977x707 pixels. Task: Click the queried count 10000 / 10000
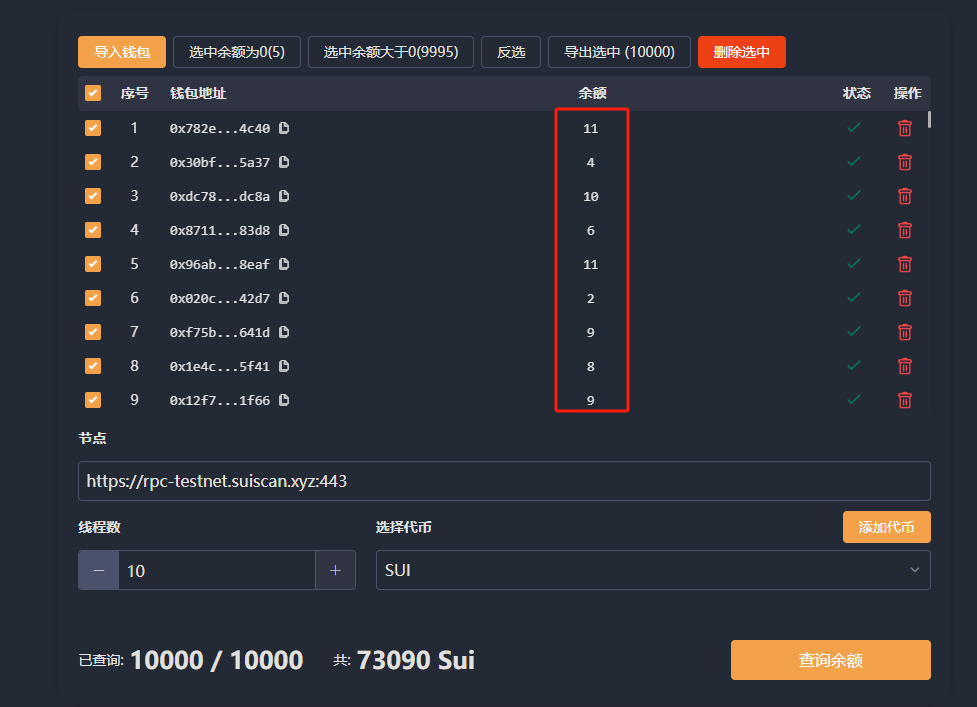217,660
